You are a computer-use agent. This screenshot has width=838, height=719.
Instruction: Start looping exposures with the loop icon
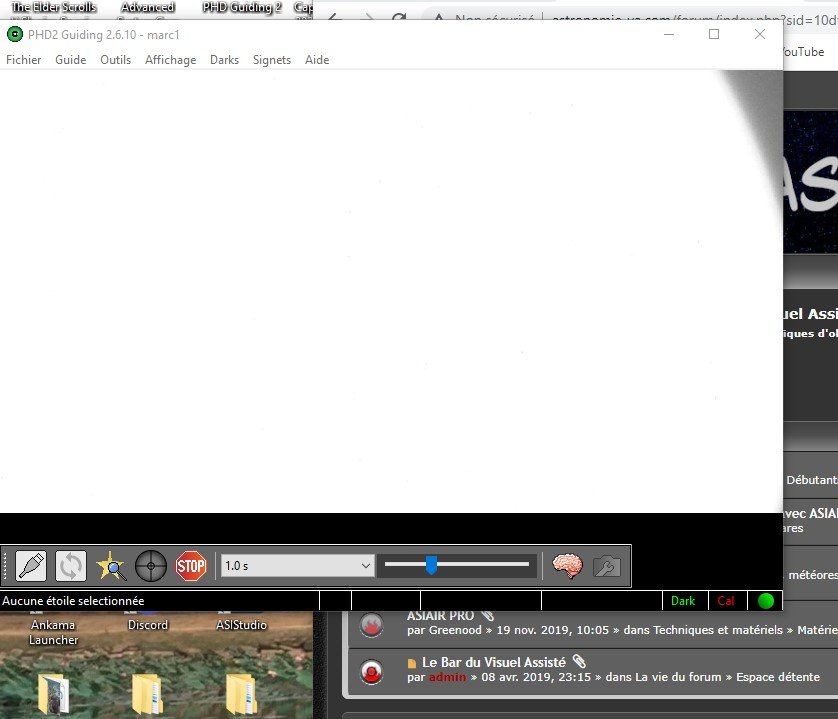pyautogui.click(x=70, y=566)
